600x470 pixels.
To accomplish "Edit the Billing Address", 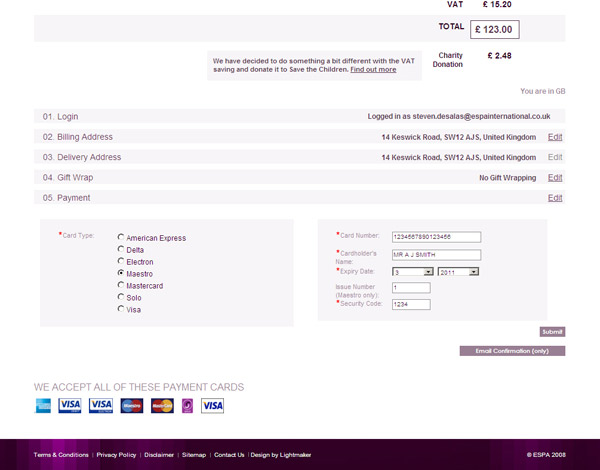I will (x=555, y=137).
